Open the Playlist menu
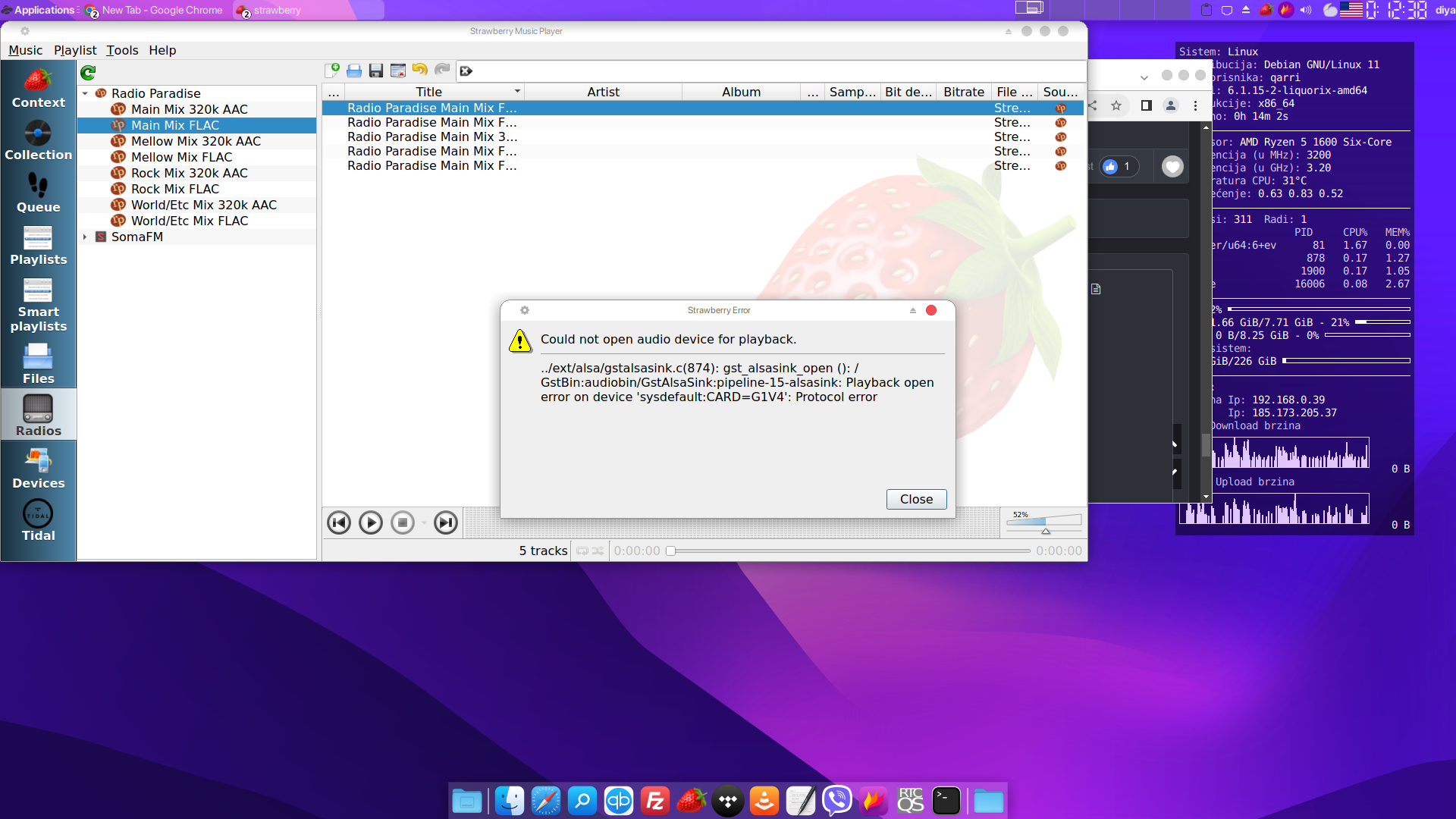This screenshot has height=819, width=1456. (x=75, y=50)
